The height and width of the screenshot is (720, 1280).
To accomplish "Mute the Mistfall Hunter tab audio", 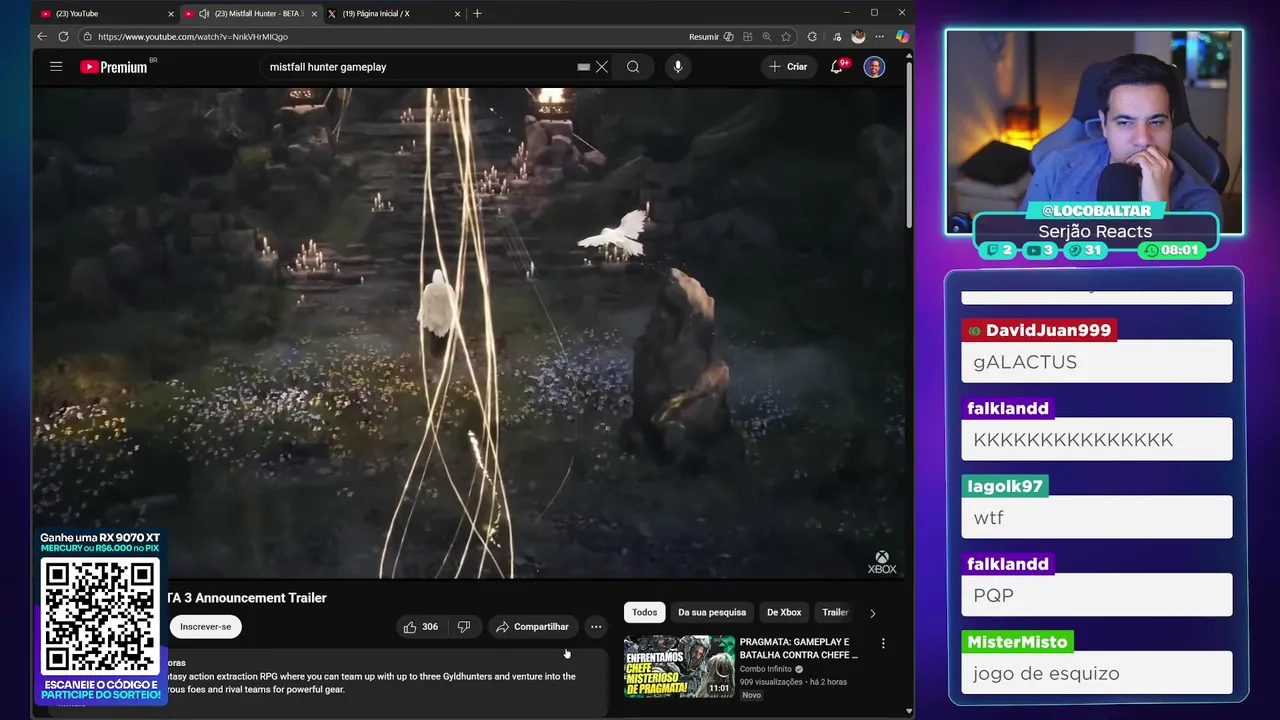I will (204, 14).
